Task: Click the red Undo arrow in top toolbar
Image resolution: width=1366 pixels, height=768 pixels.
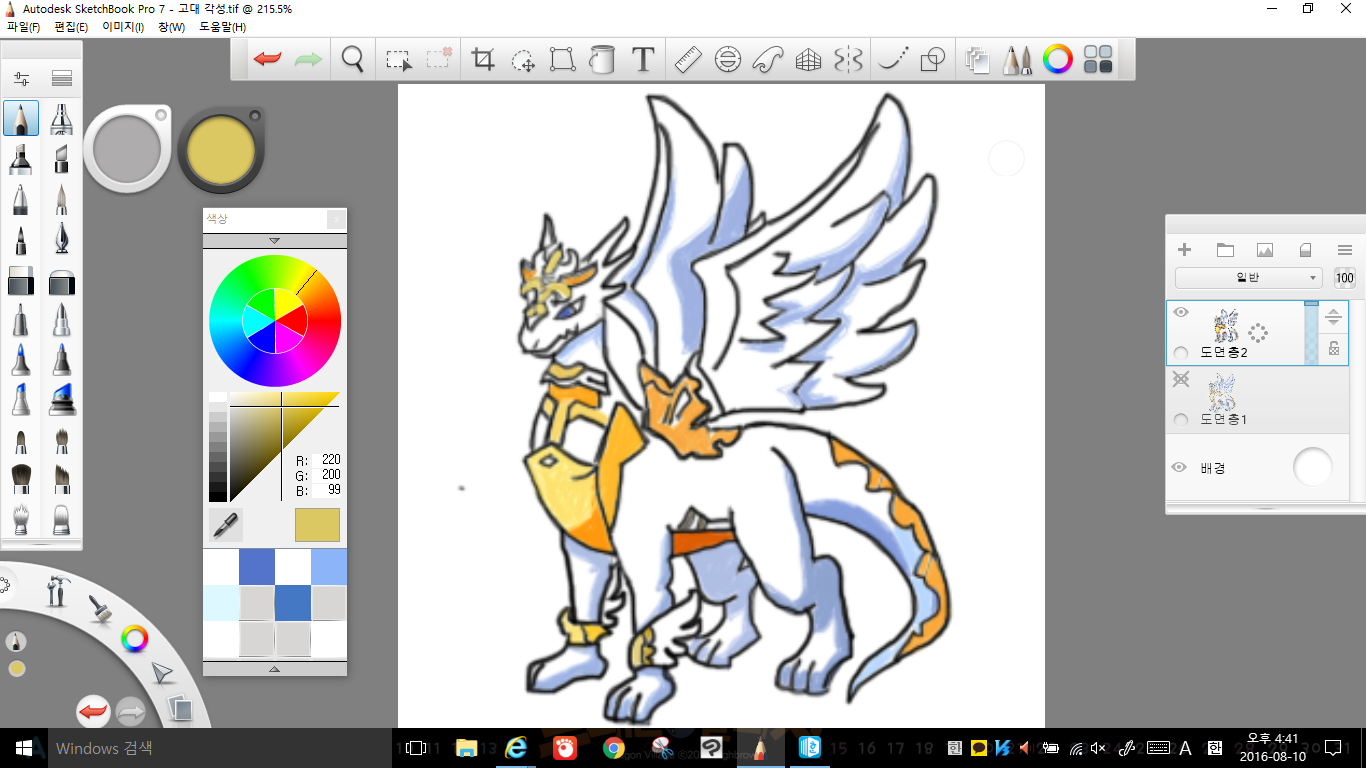Action: 268,60
